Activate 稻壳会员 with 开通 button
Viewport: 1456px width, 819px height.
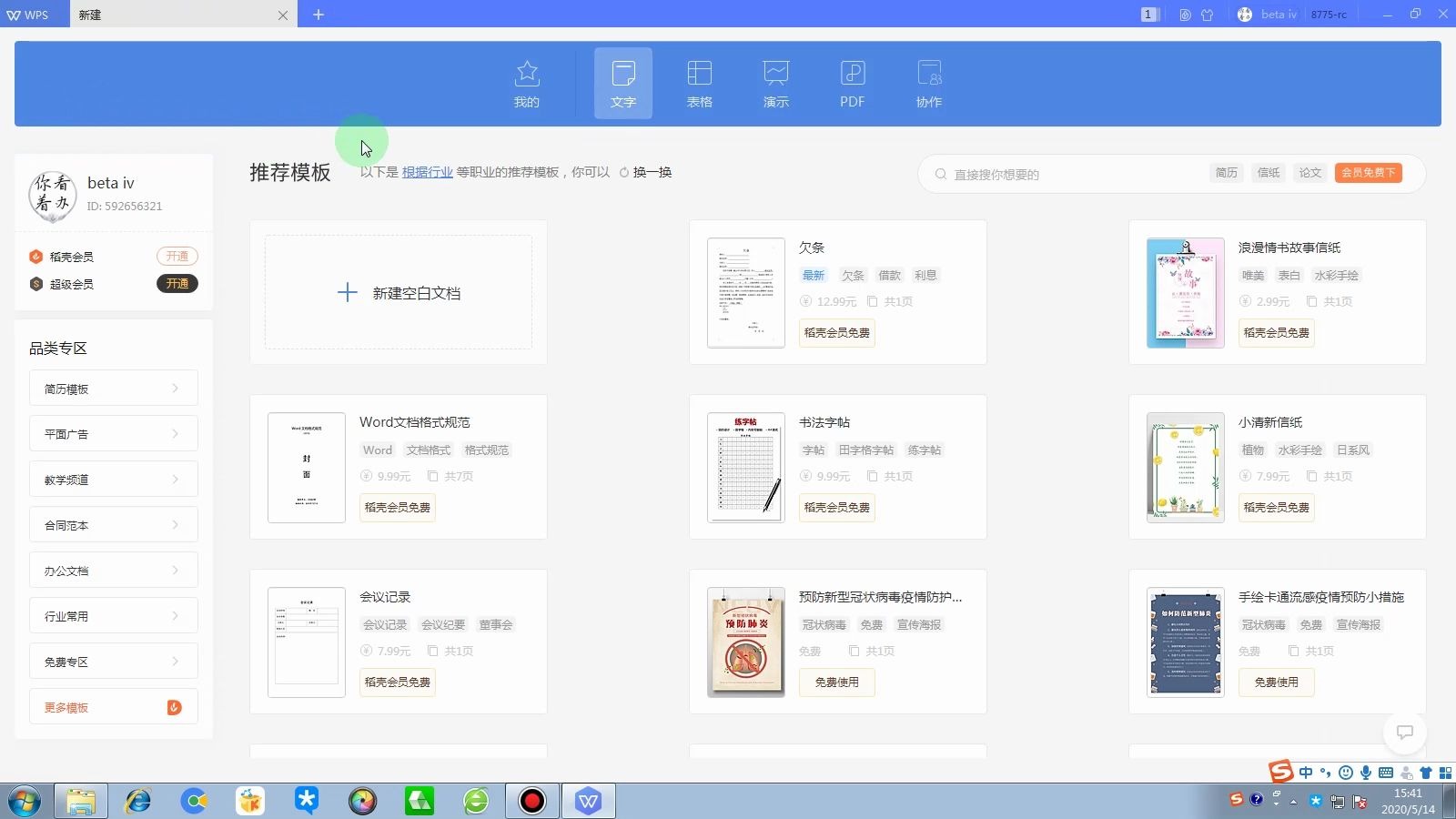tap(177, 257)
